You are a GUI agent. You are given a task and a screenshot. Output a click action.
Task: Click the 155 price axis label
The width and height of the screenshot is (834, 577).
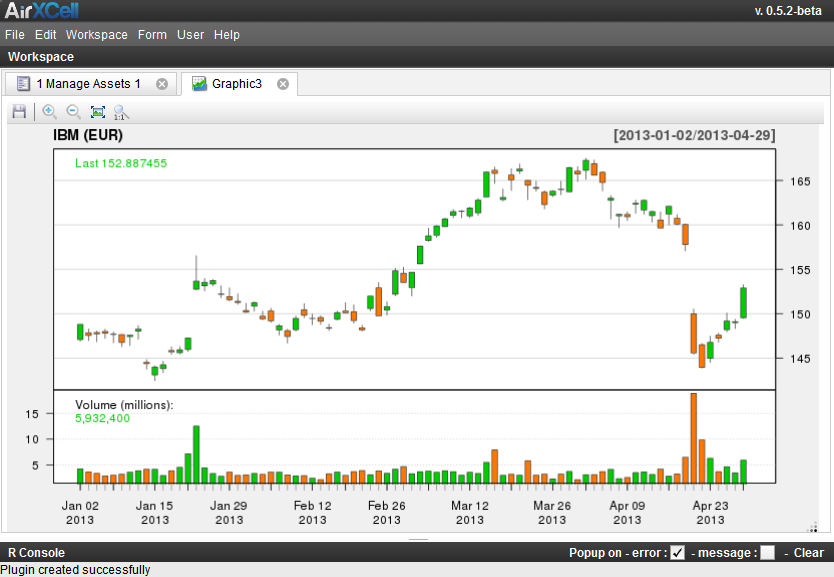point(800,270)
